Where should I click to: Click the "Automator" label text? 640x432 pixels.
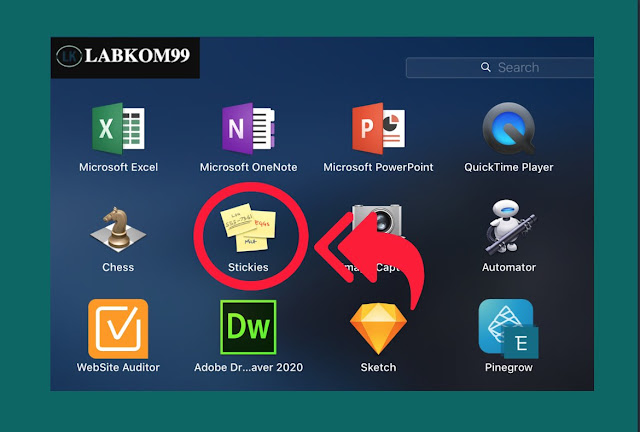509,267
